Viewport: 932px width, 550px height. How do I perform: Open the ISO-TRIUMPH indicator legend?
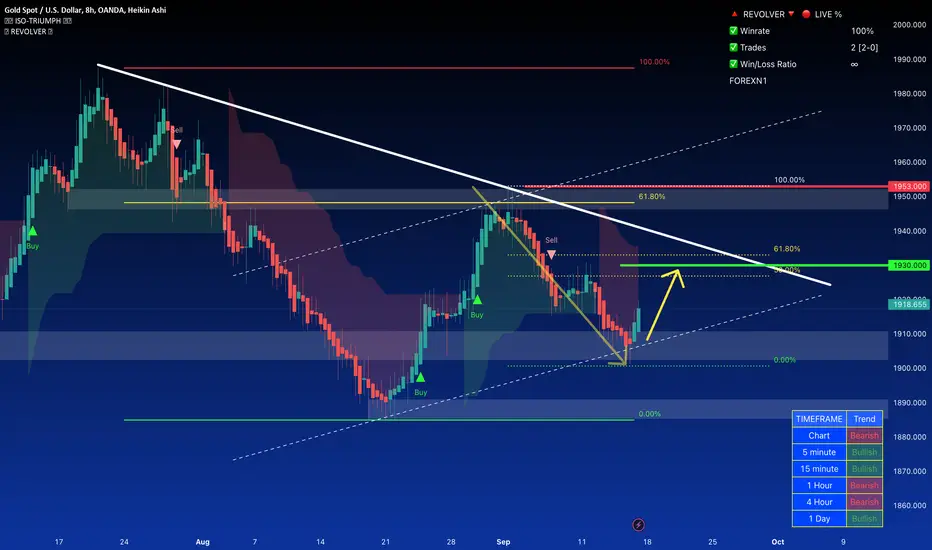click(x=38, y=21)
